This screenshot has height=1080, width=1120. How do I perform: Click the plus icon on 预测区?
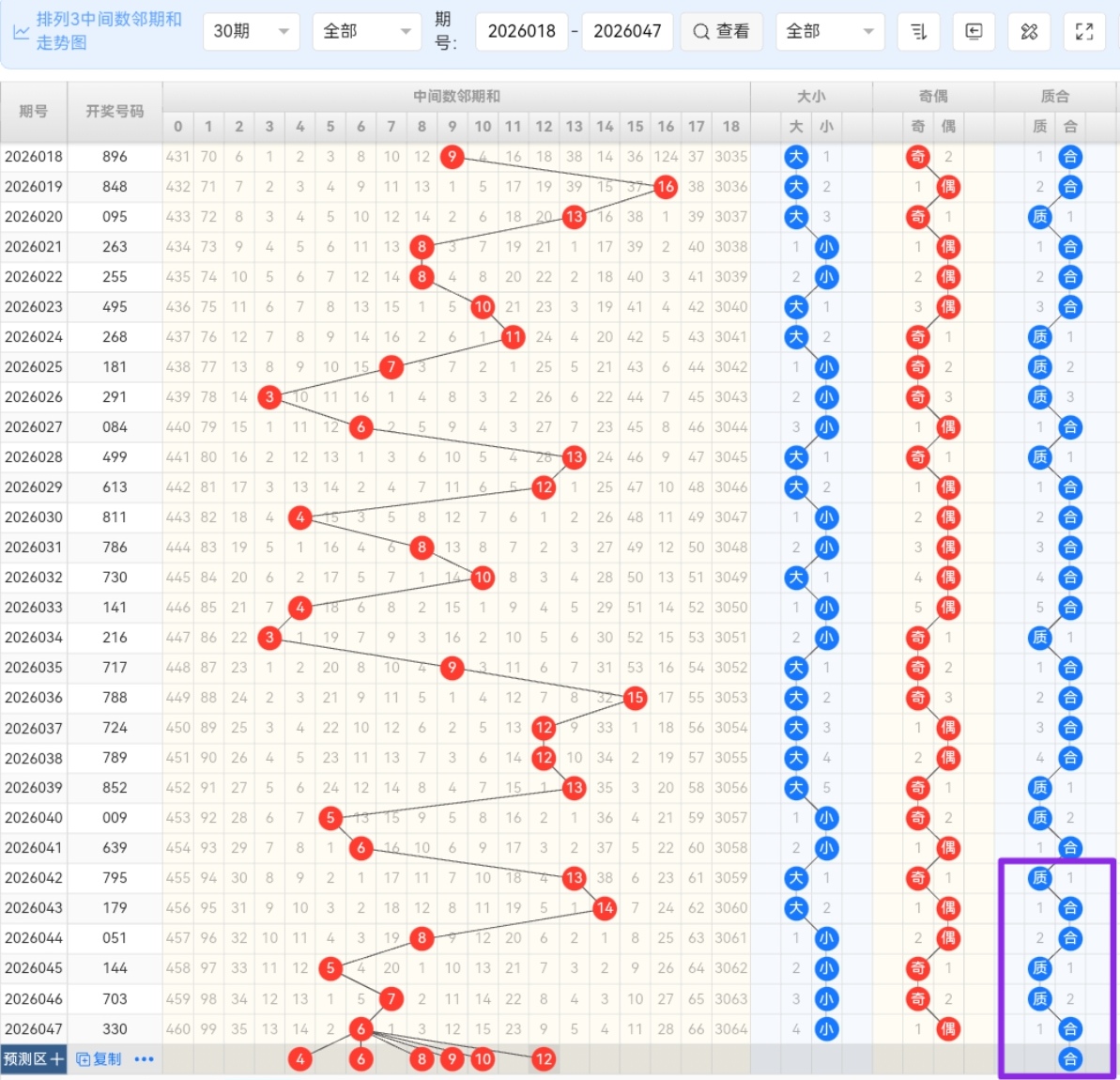pos(57,1059)
